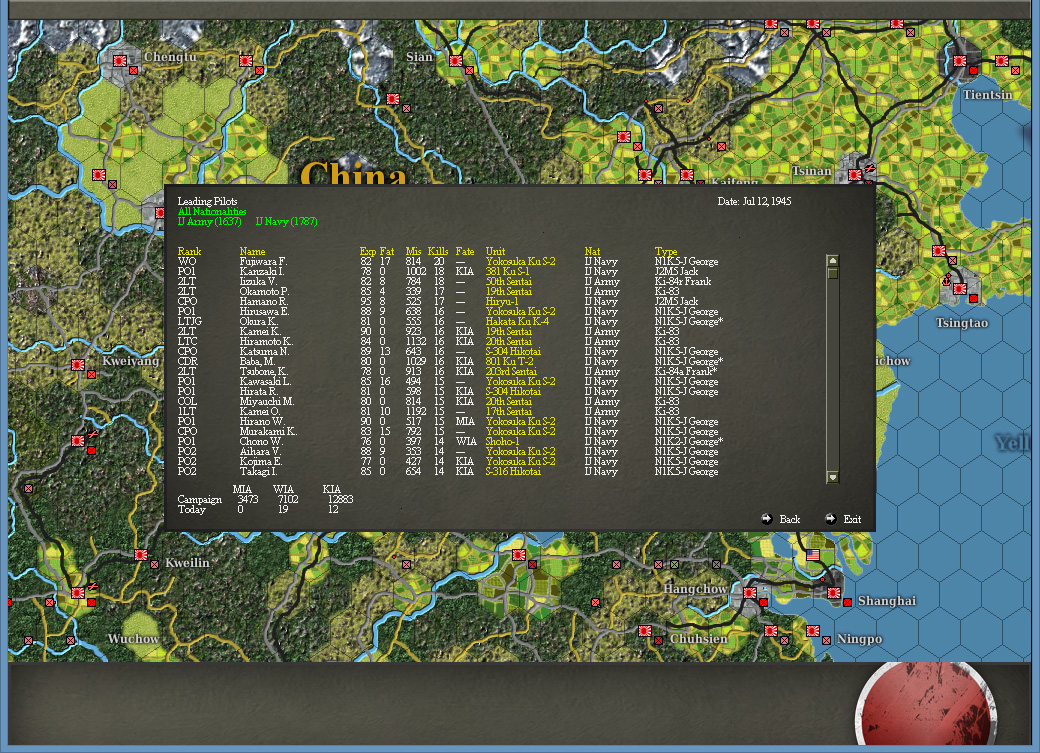The height and width of the screenshot is (753, 1040).
Task: Click the Exit arrow icon
Action: (x=830, y=519)
